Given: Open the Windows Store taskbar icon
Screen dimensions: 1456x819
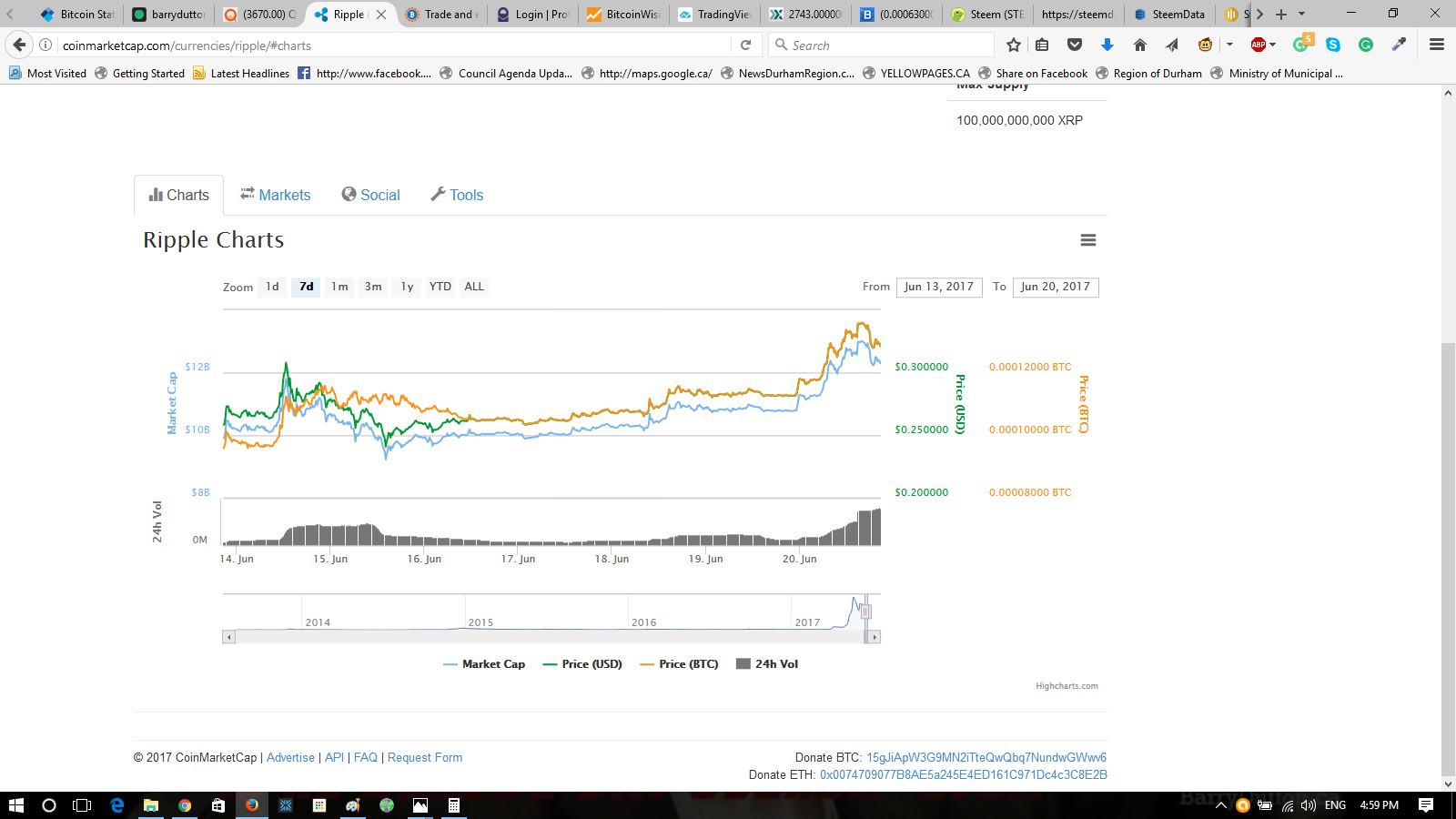Looking at the screenshot, I should point(218,805).
